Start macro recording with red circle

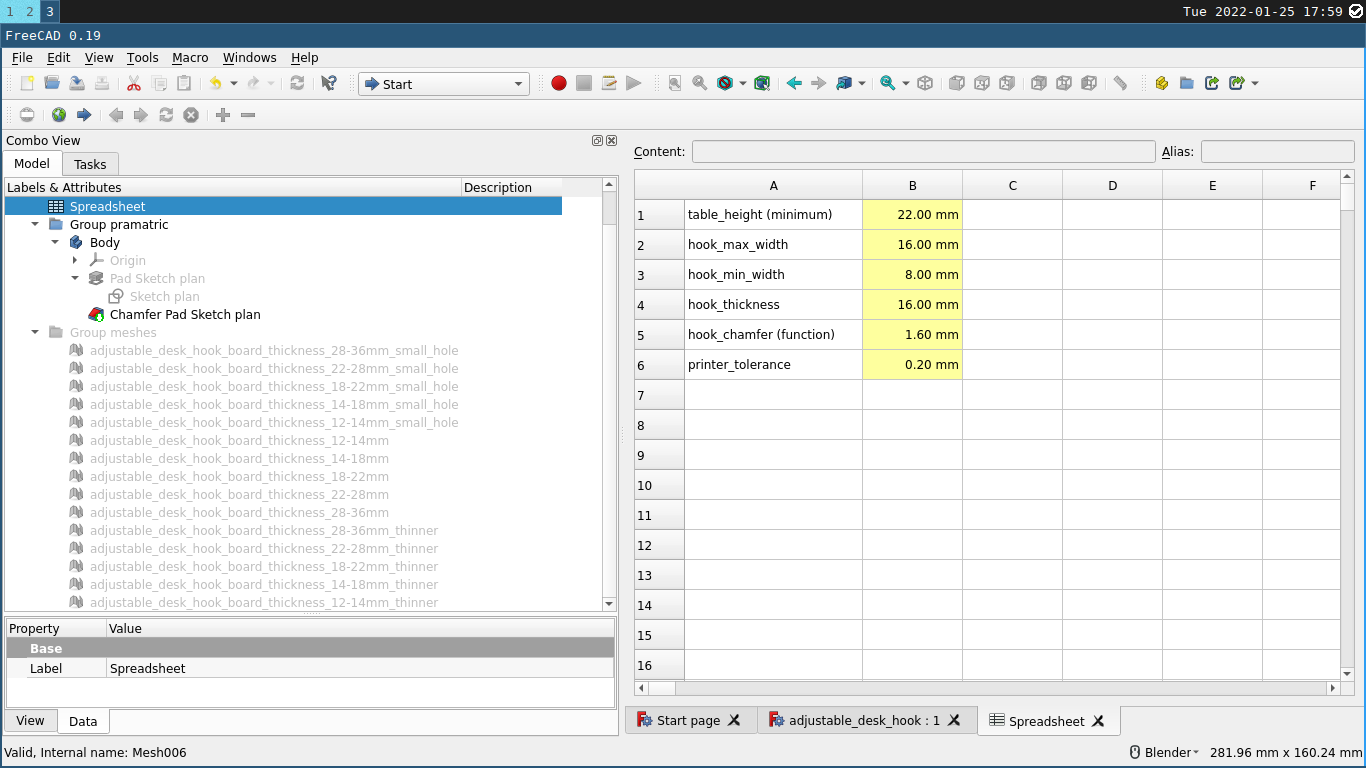[x=559, y=84]
